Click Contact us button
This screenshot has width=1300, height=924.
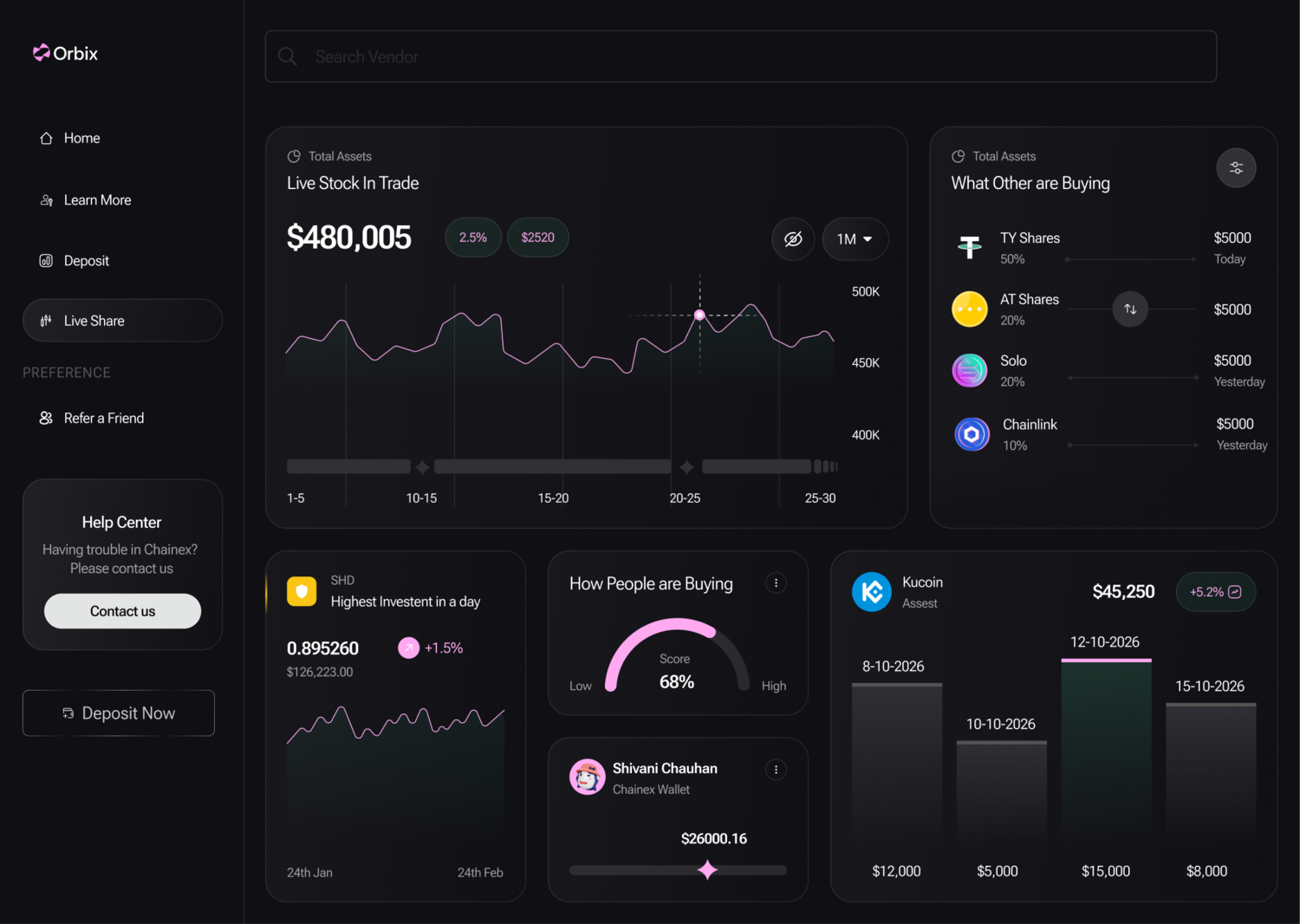click(122, 611)
